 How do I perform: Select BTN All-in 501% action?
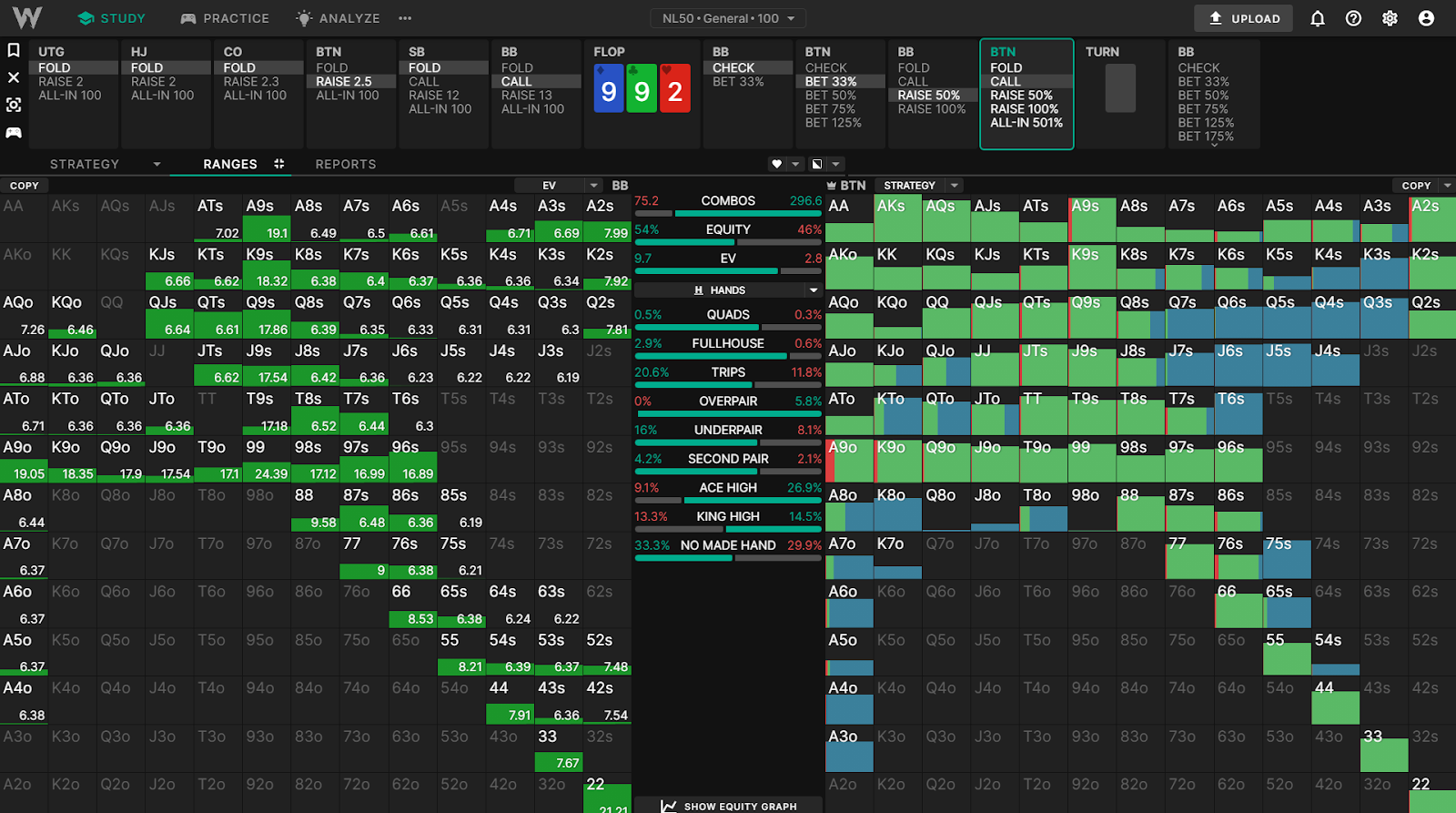pos(1026,123)
